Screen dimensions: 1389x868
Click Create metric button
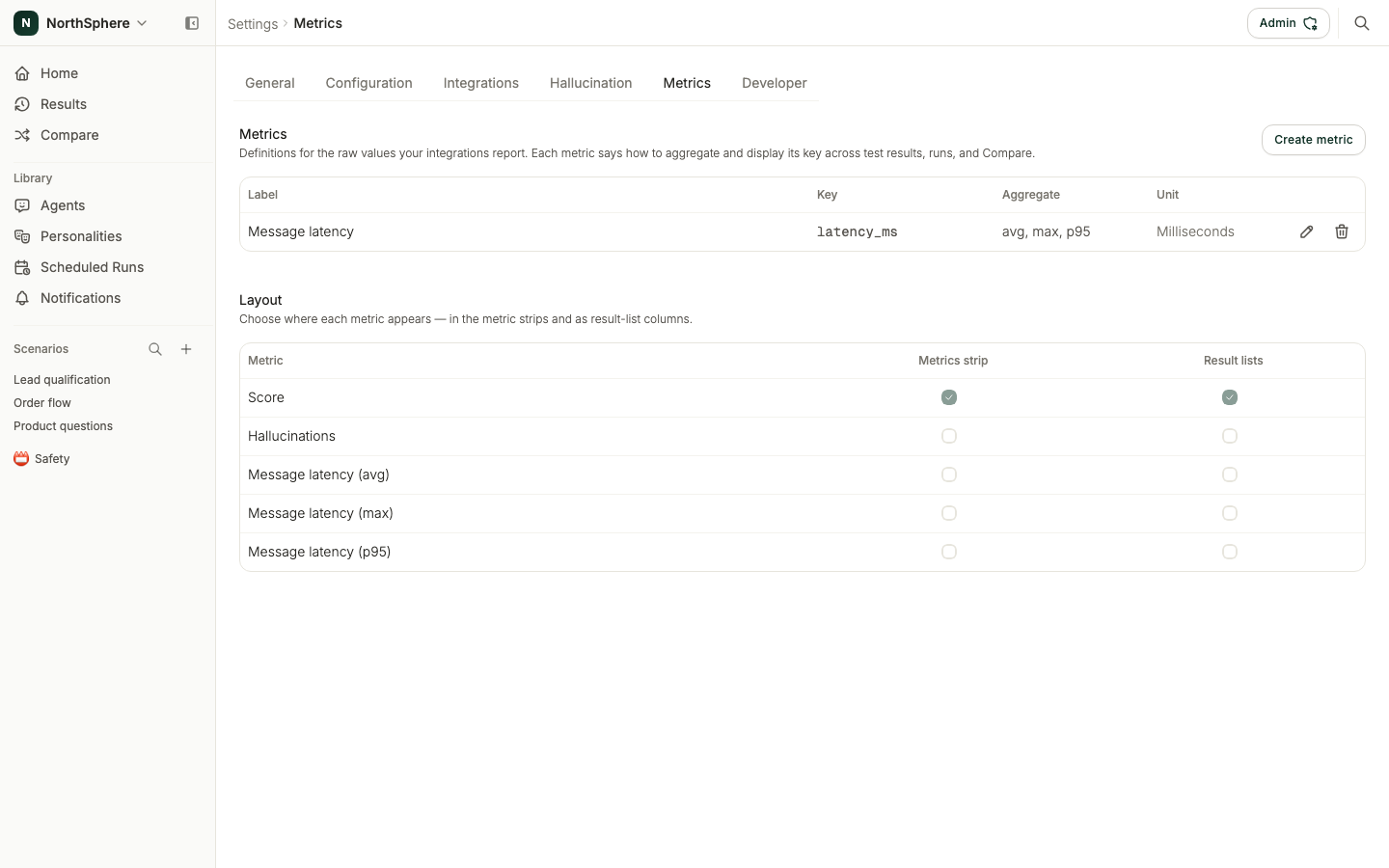(x=1314, y=140)
